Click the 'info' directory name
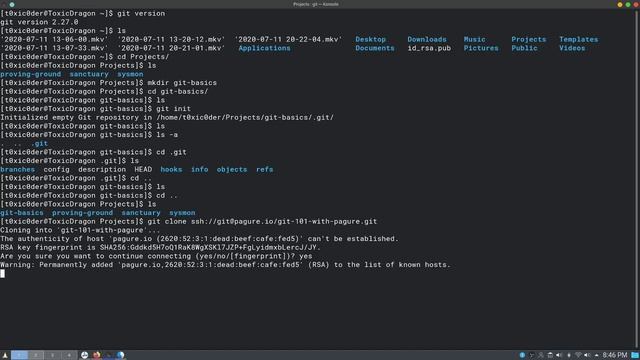 (x=200, y=169)
